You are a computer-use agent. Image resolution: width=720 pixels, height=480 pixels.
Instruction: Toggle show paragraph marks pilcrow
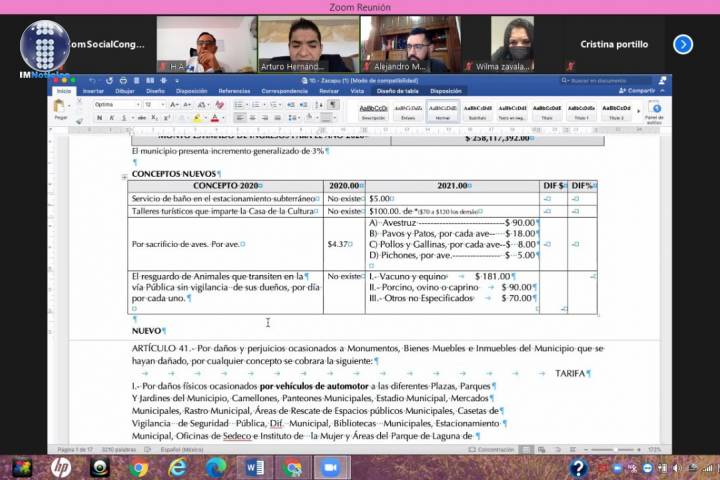tap(333, 105)
